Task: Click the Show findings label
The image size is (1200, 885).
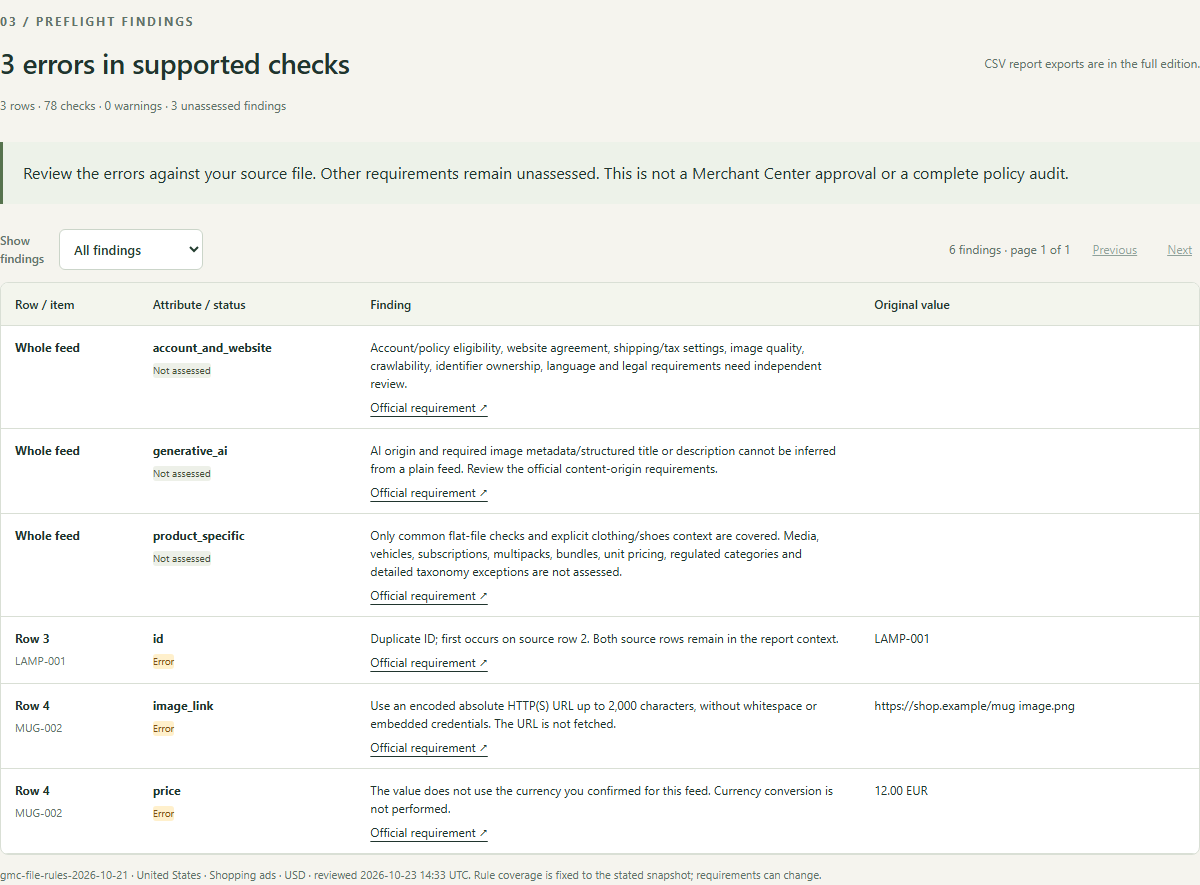Action: pos(22,250)
